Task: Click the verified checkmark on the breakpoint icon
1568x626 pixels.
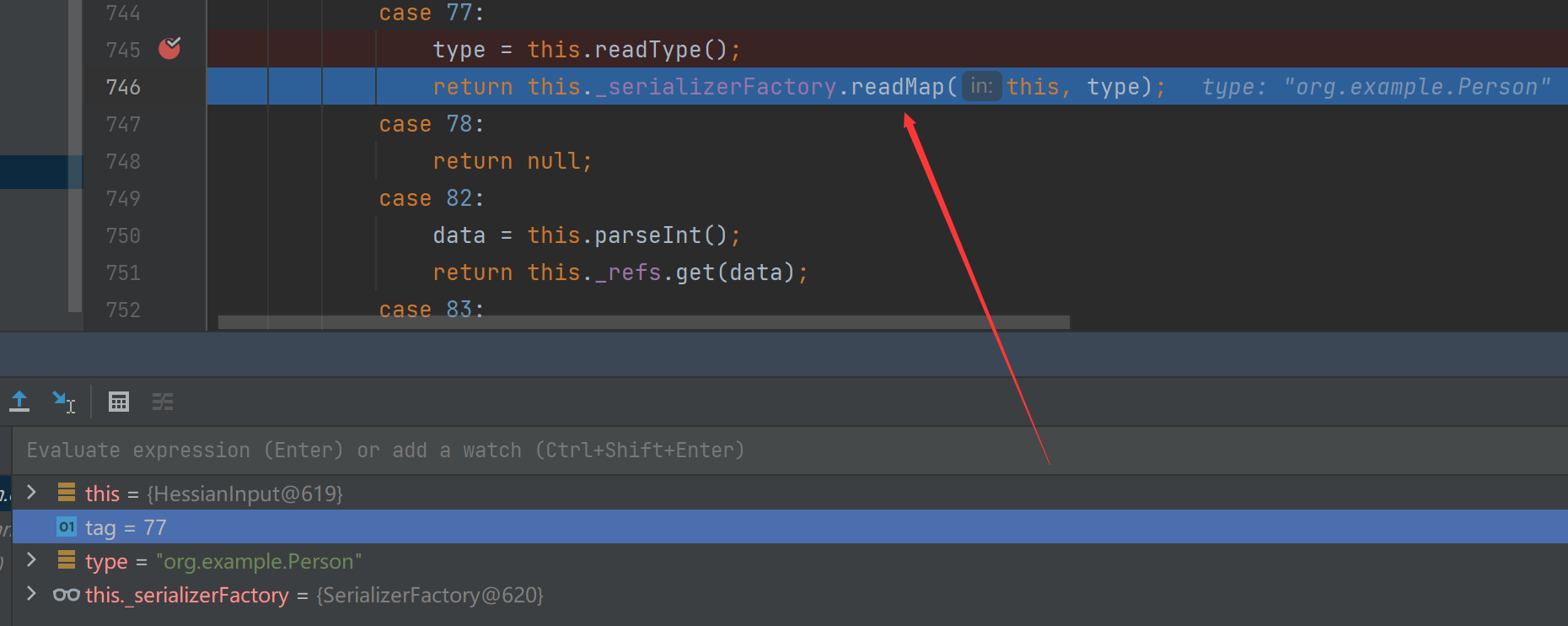Action: [x=174, y=42]
